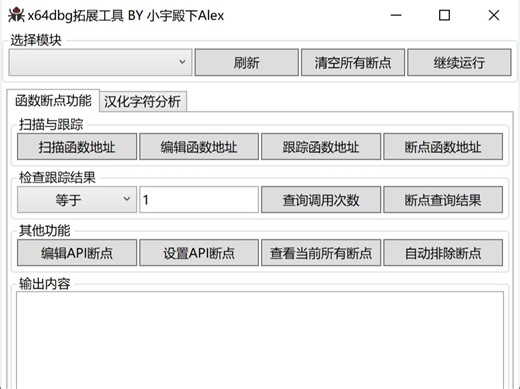Focus the call count field showing 1
Image resolution: width=520 pixels, height=389 pixels.
click(199, 200)
